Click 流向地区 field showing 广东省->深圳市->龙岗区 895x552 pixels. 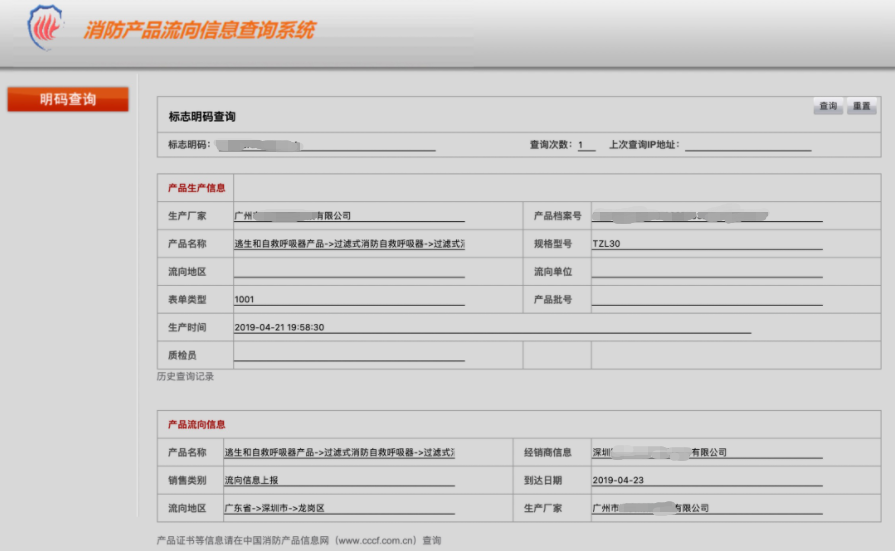tap(338, 508)
